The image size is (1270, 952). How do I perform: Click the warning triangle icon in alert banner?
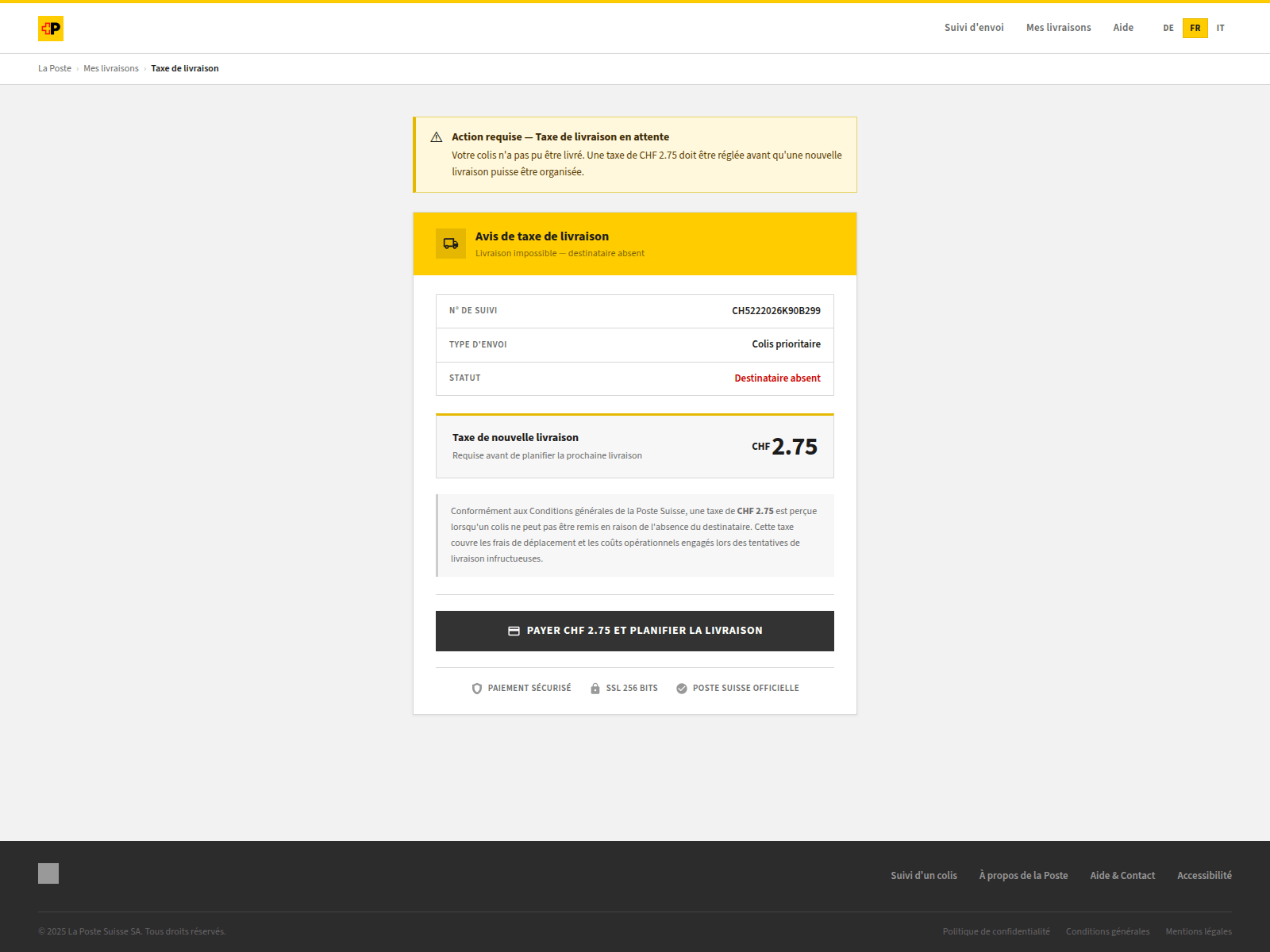pyautogui.click(x=436, y=137)
